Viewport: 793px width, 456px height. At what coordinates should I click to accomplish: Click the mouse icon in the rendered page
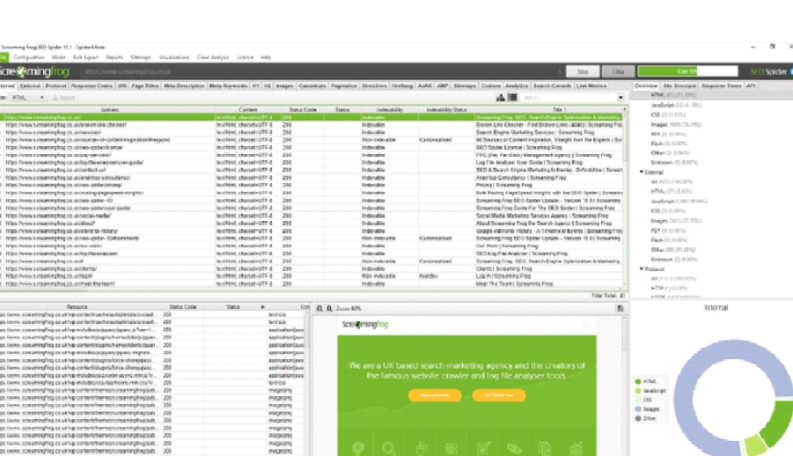click(x=421, y=448)
